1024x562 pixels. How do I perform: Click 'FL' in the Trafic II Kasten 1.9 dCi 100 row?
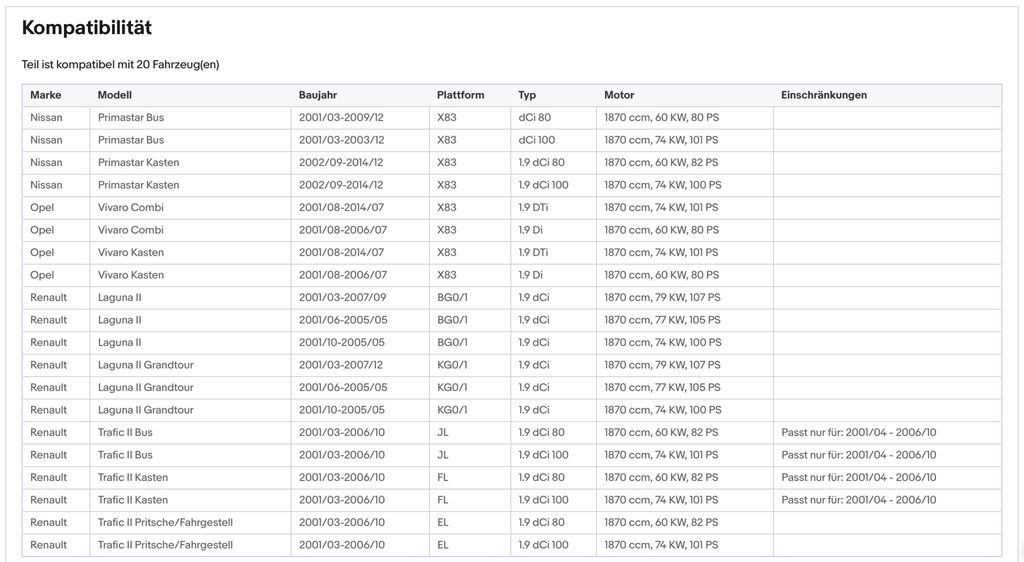click(443, 501)
